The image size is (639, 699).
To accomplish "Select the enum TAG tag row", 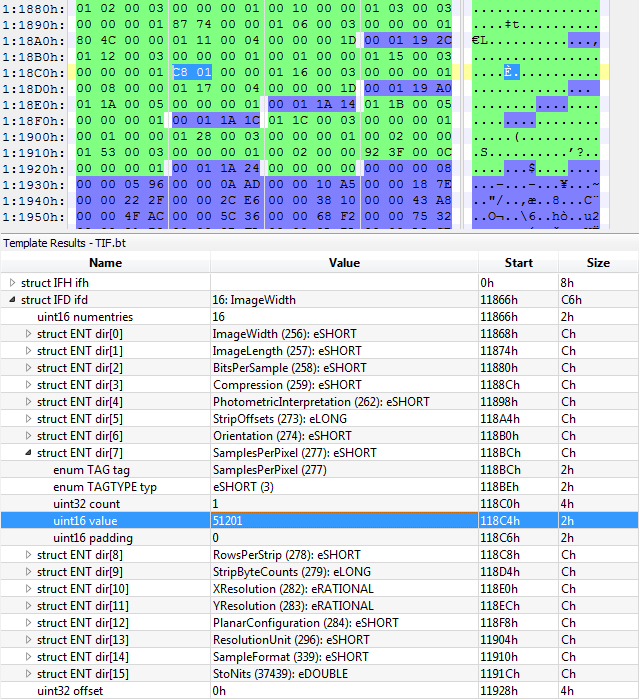I will (x=319, y=470).
